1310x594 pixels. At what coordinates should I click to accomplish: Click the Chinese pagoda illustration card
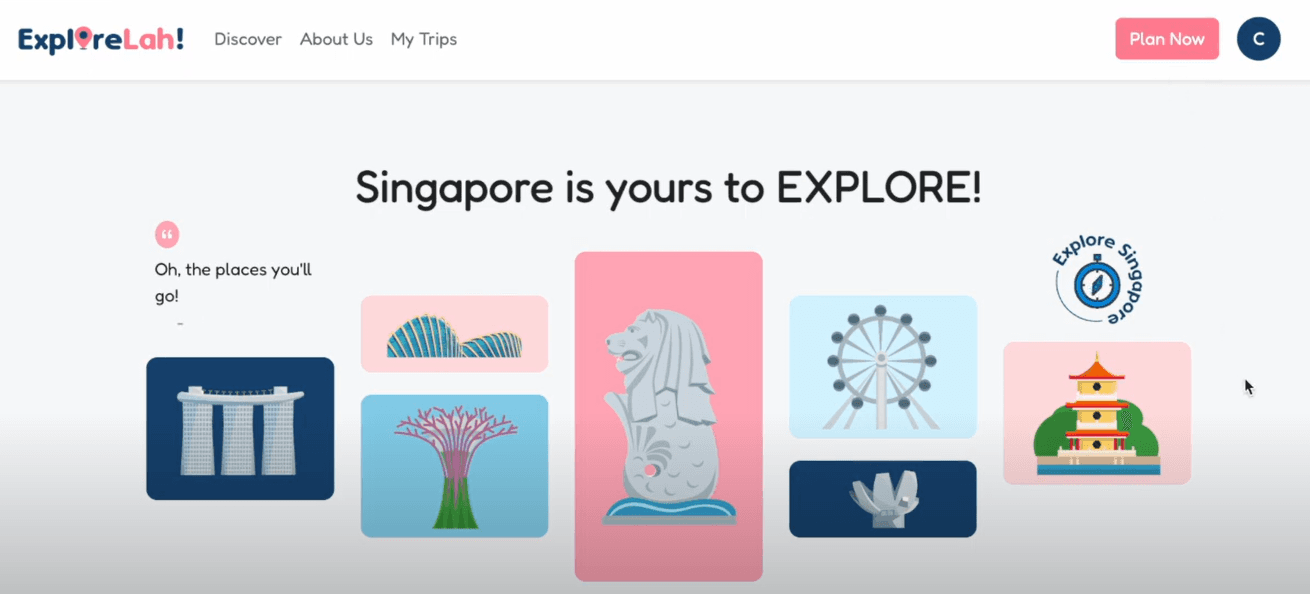[1096, 413]
